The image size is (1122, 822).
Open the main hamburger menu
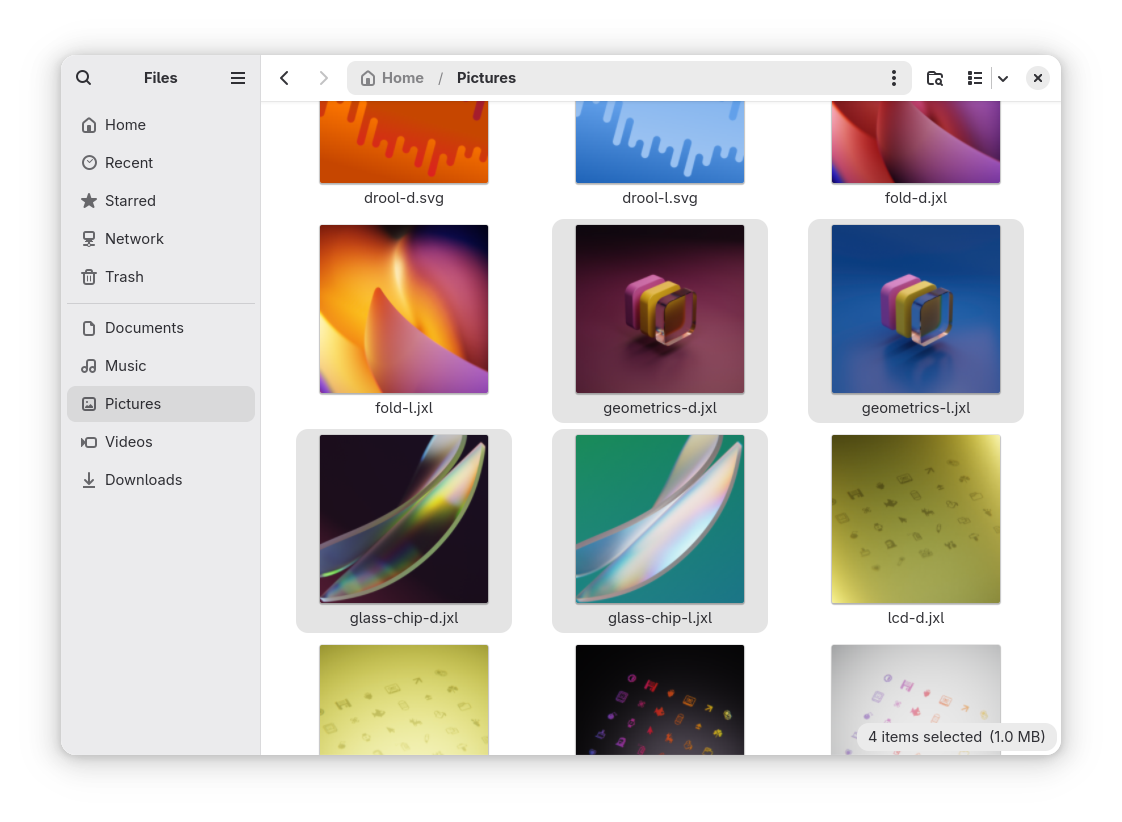tap(238, 78)
